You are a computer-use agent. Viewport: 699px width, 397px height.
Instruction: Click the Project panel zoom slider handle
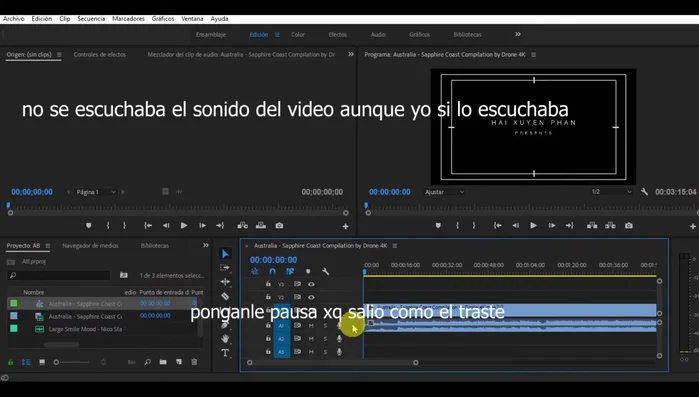click(x=56, y=362)
